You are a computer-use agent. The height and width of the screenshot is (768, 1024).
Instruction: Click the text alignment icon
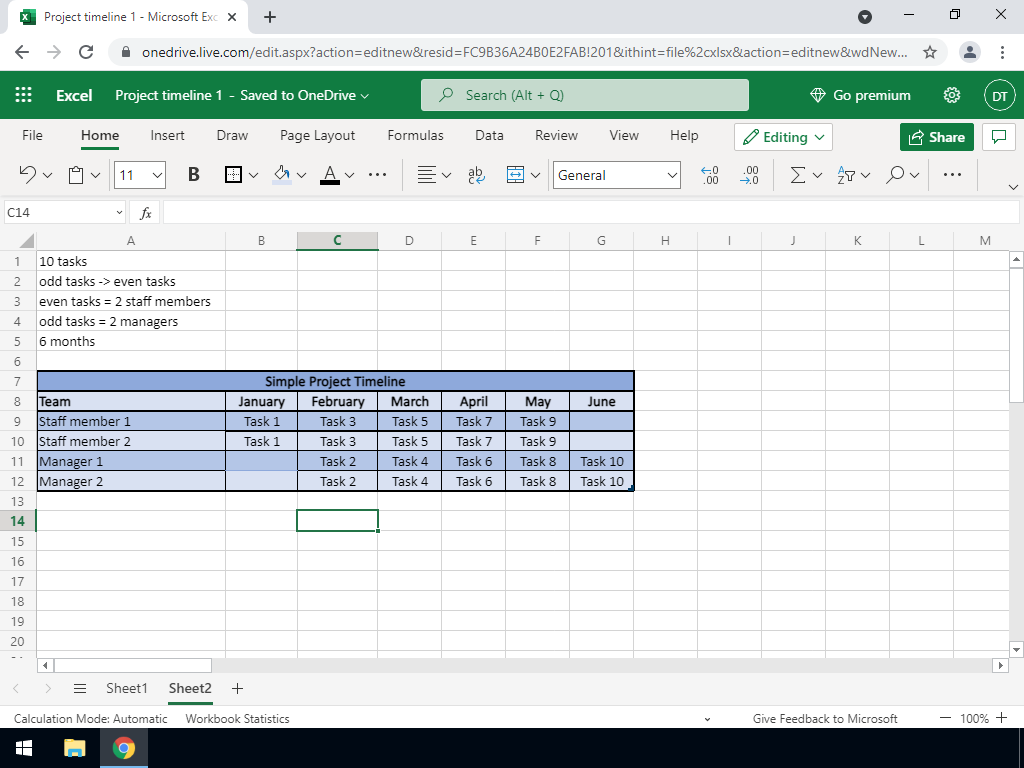426,174
